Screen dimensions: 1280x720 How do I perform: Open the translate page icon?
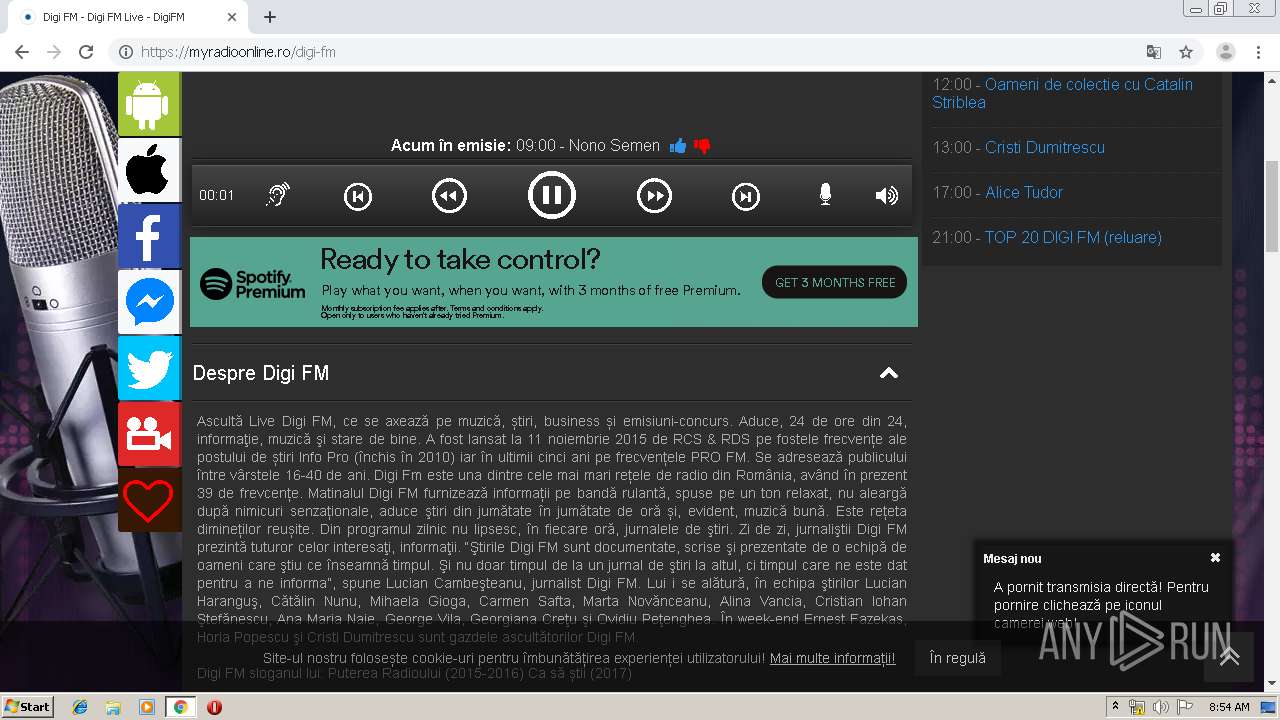point(1154,52)
